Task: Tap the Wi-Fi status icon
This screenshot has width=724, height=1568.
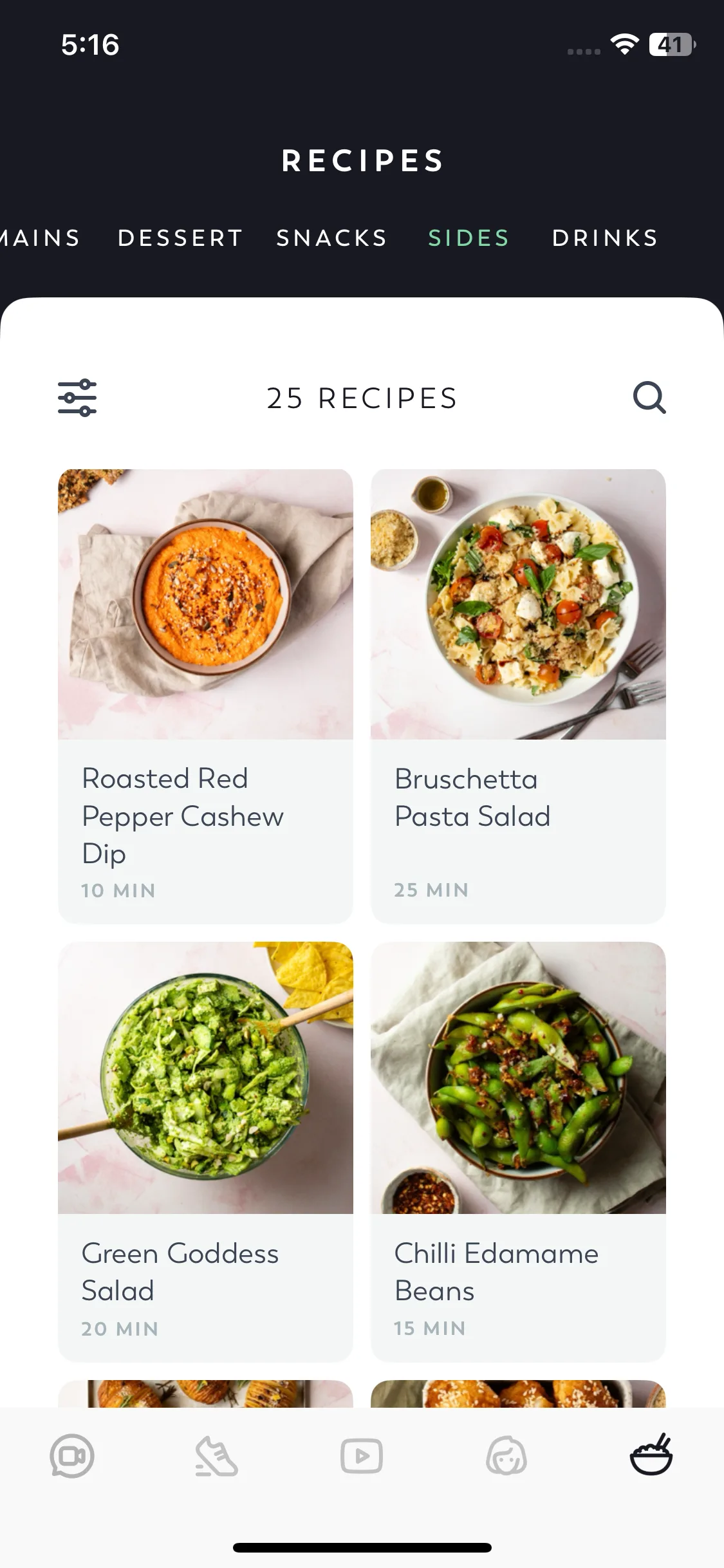Action: pos(624,44)
